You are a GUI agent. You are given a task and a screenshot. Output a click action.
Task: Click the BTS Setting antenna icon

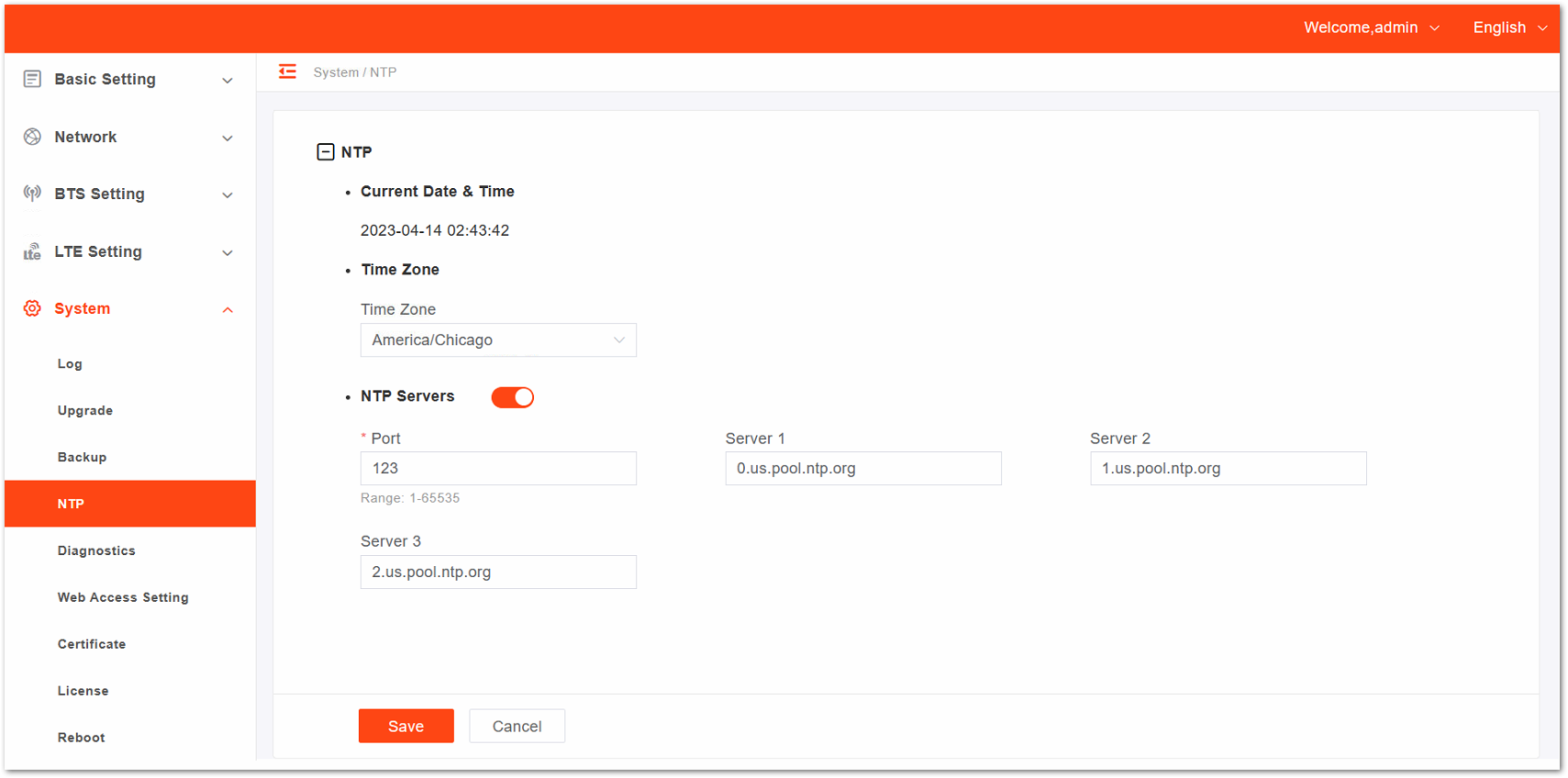tap(32, 194)
